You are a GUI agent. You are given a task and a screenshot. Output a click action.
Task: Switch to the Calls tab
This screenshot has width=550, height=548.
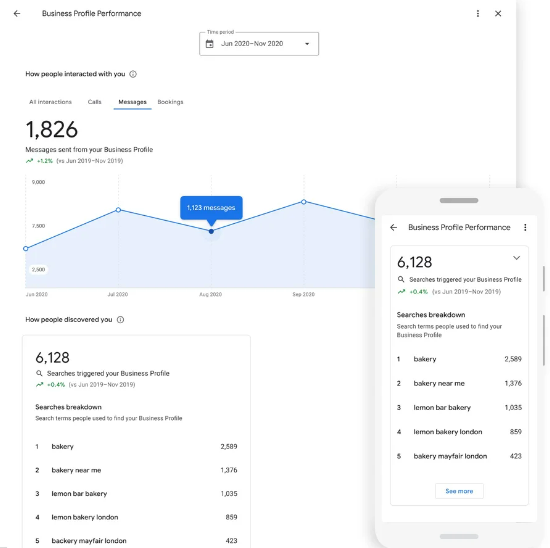coord(94,102)
